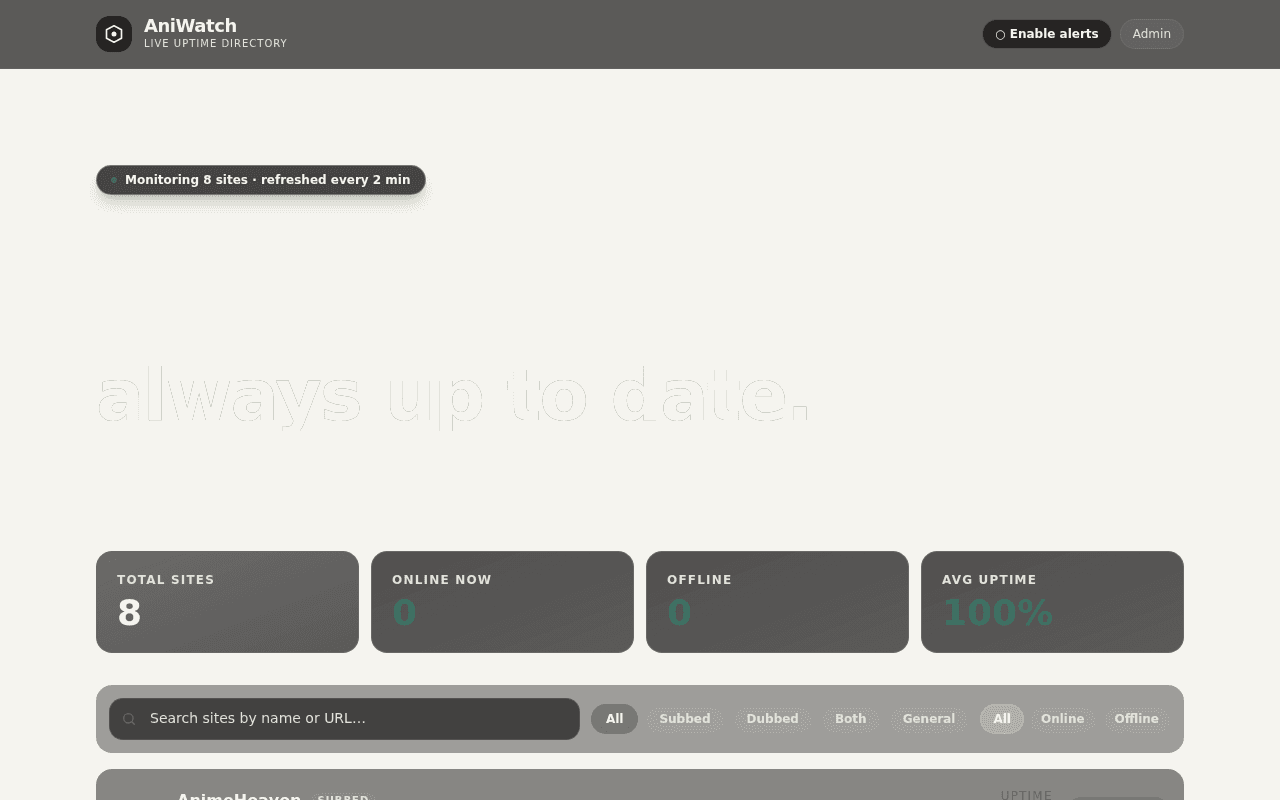Click the Monitoring 8 sites status pill
Viewport: 1280px width, 800px height.
(x=261, y=180)
